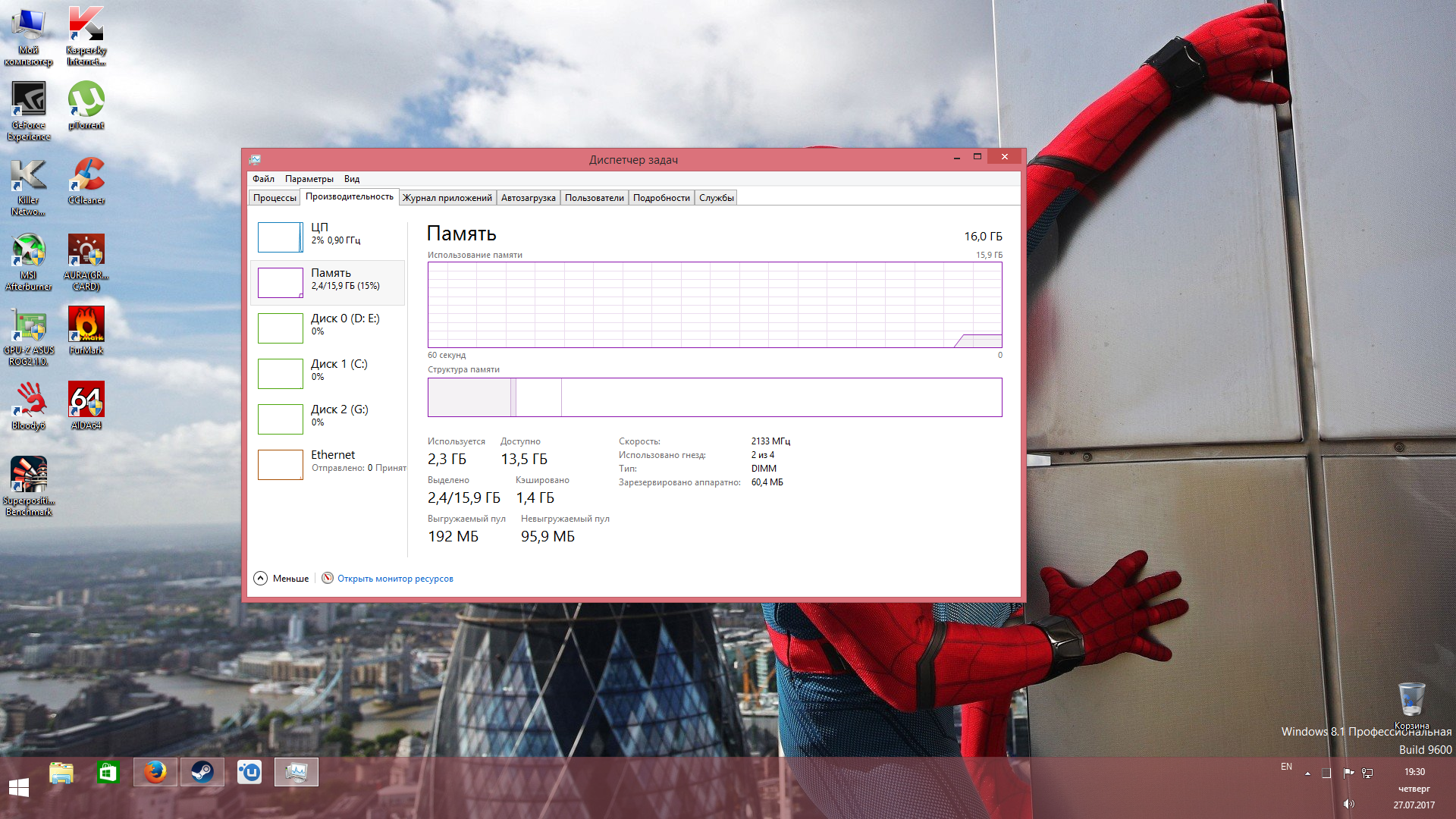The width and height of the screenshot is (1456, 819).
Task: Click the 192 МБ Выгружаемый пул value
Action: (x=453, y=536)
